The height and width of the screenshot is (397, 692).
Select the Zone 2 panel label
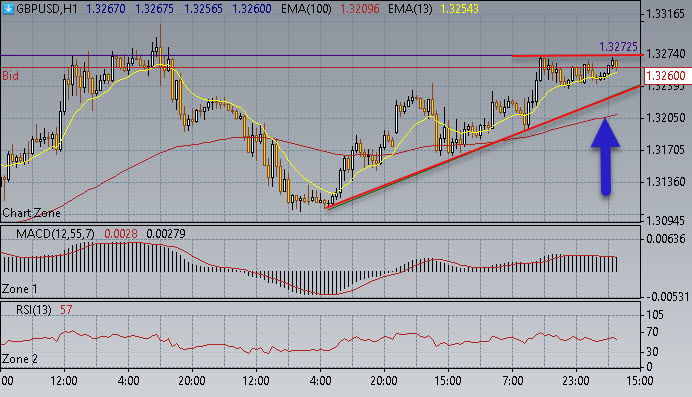19,359
